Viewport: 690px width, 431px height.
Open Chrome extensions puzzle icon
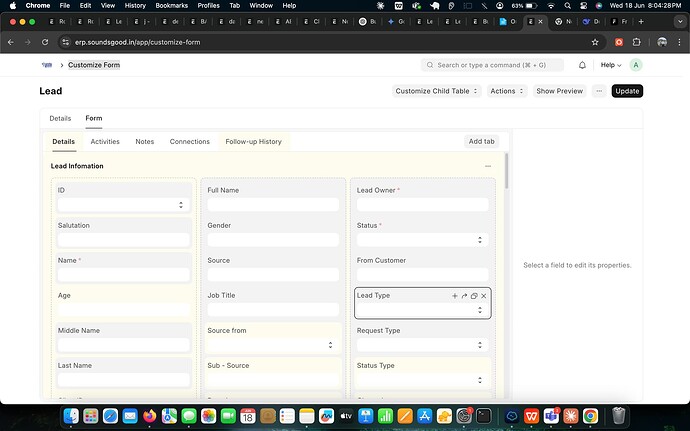click(636, 42)
